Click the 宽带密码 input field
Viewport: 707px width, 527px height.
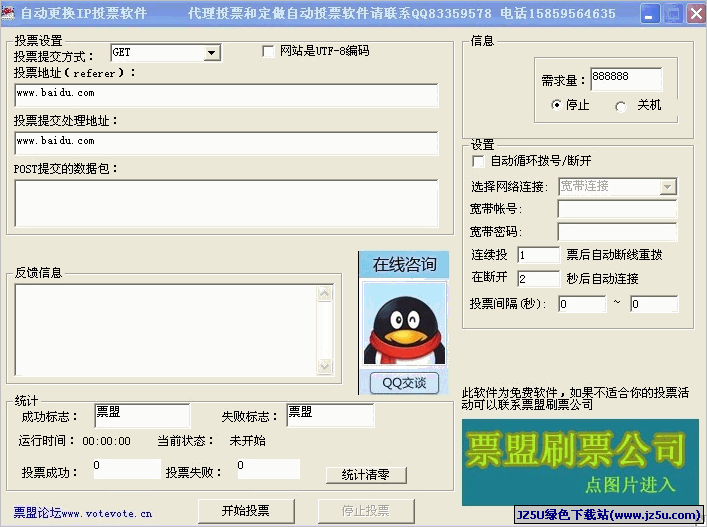(x=617, y=232)
